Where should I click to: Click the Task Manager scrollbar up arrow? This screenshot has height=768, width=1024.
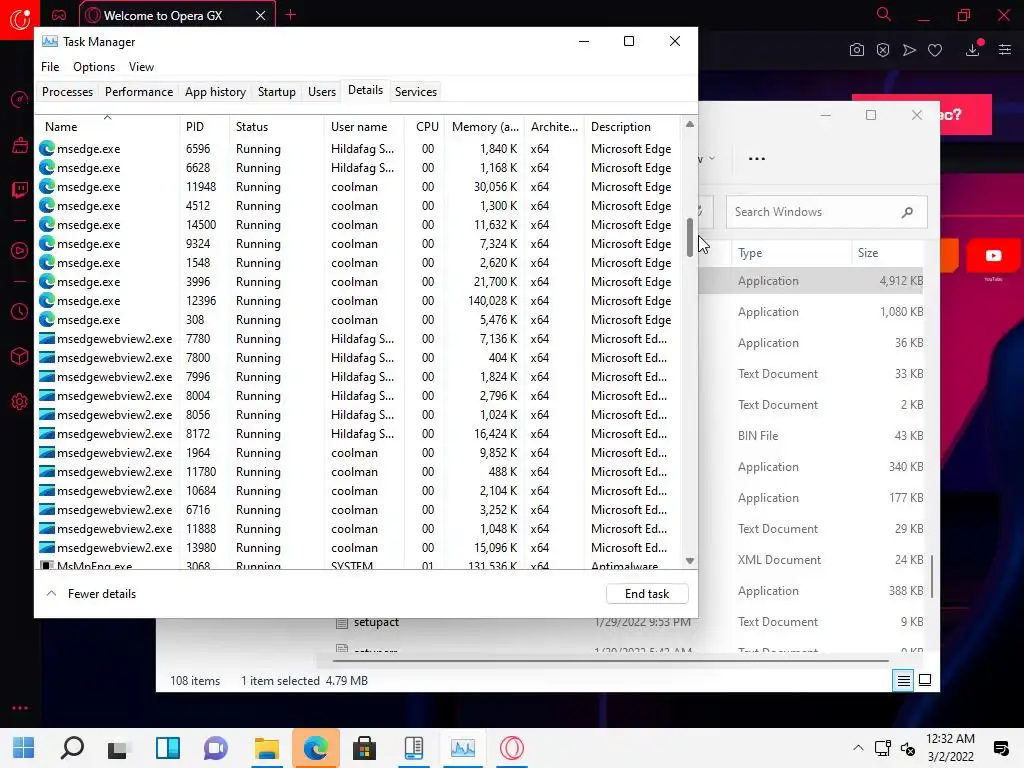(x=690, y=124)
